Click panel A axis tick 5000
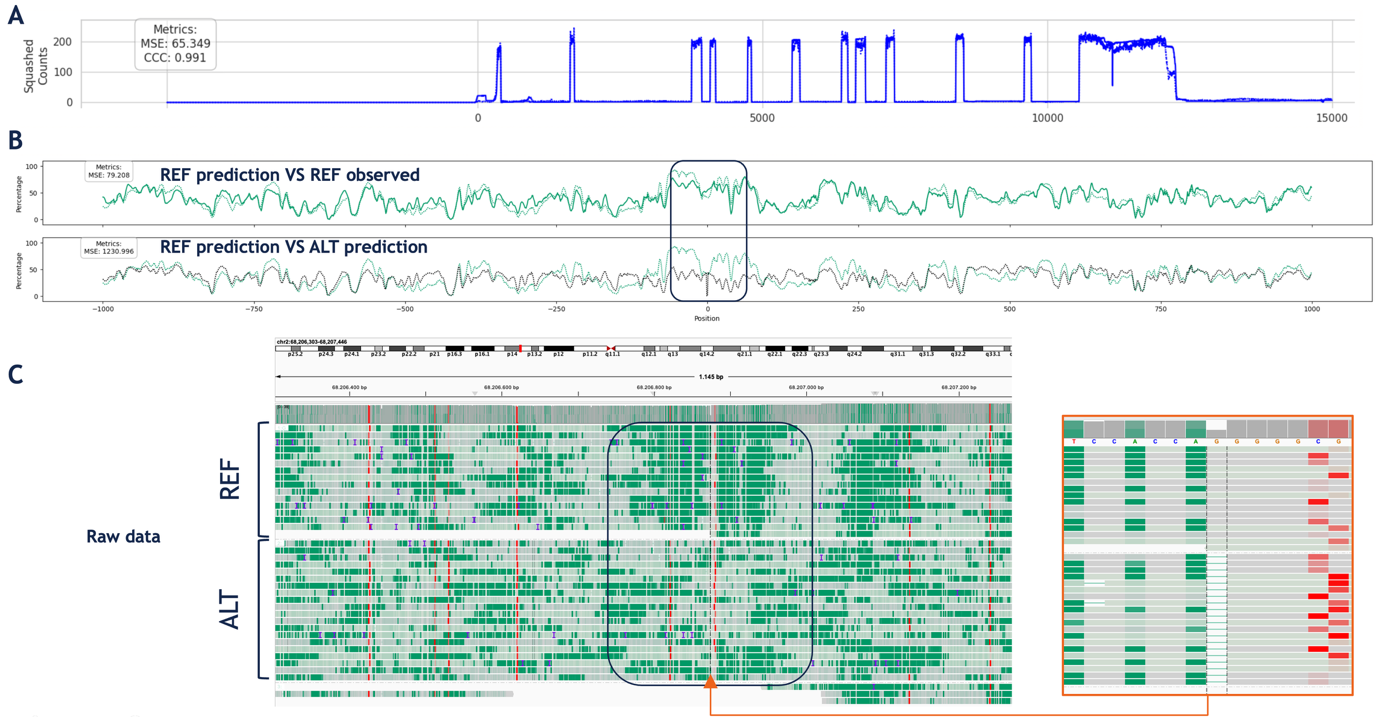The width and height of the screenshot is (1378, 717). 762,118
